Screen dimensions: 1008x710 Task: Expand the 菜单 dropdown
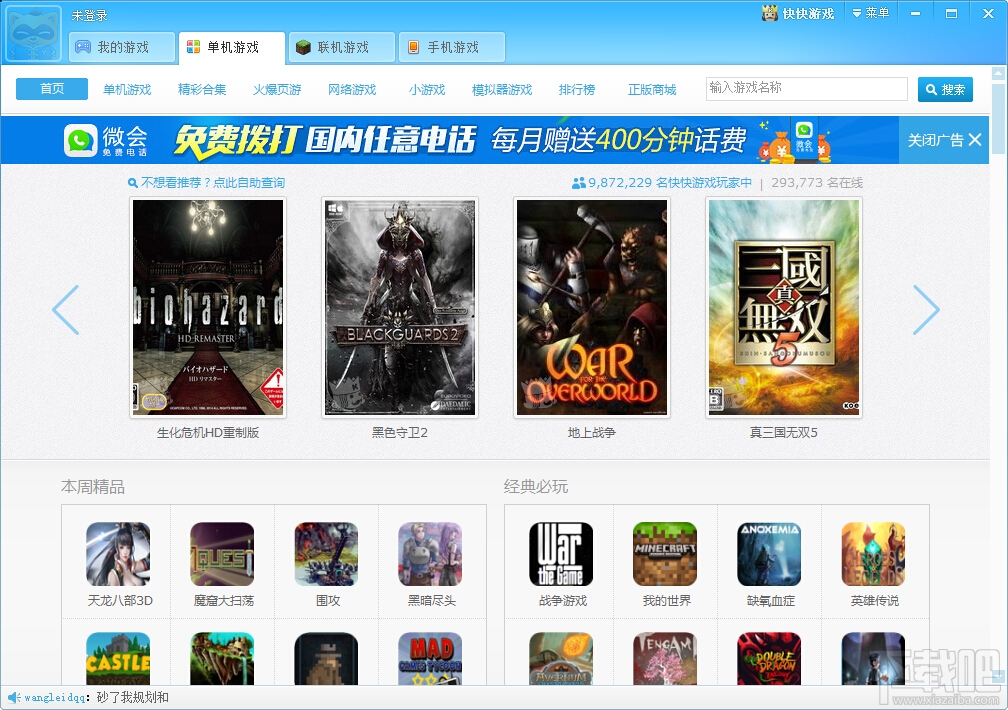coord(870,13)
